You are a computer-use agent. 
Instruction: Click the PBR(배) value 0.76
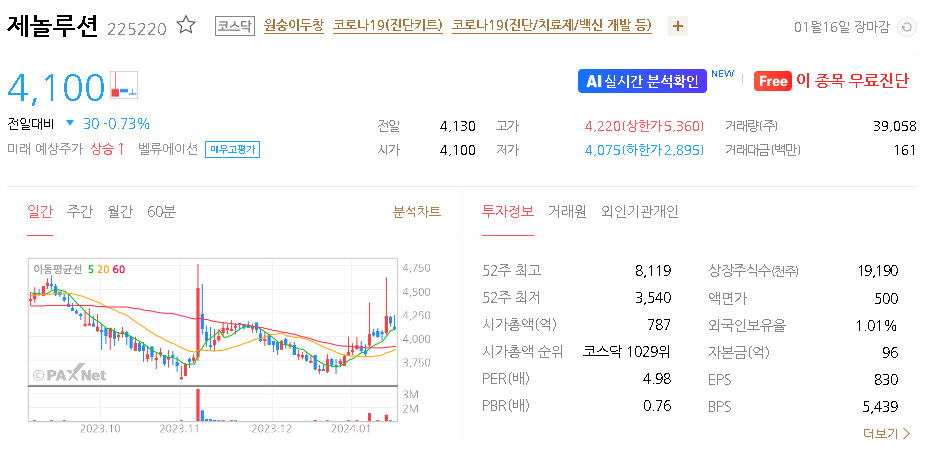657,405
